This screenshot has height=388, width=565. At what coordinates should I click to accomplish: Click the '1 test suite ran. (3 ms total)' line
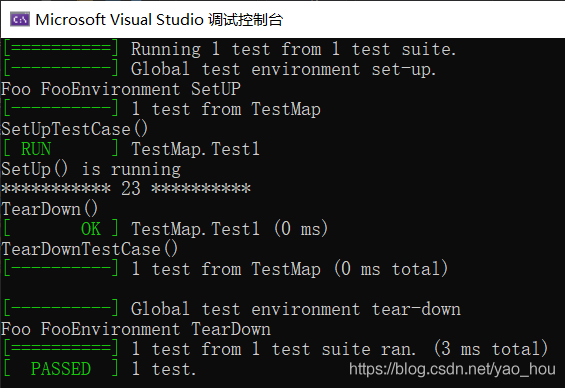(340, 349)
